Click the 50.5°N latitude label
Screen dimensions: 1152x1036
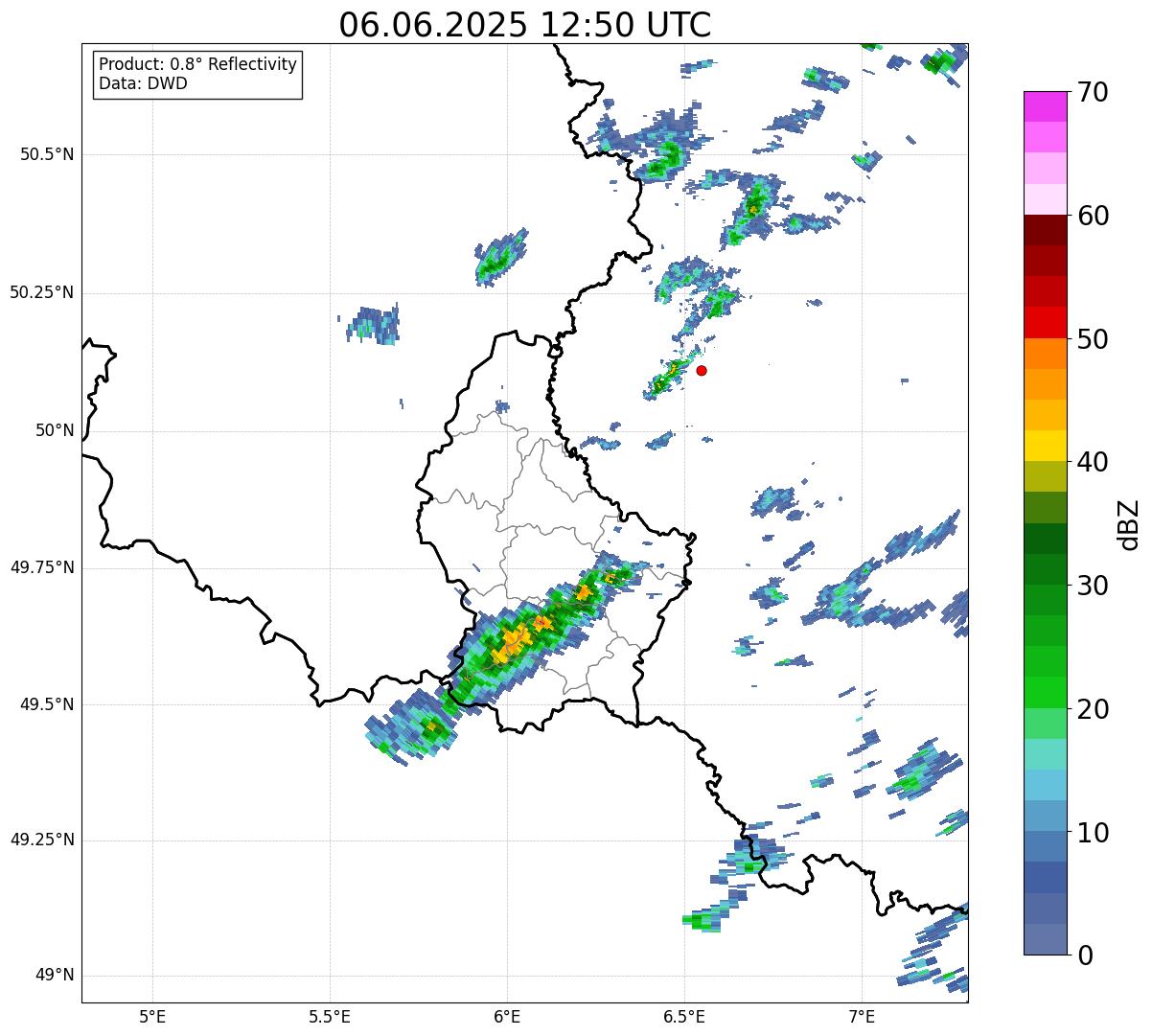tap(47, 154)
